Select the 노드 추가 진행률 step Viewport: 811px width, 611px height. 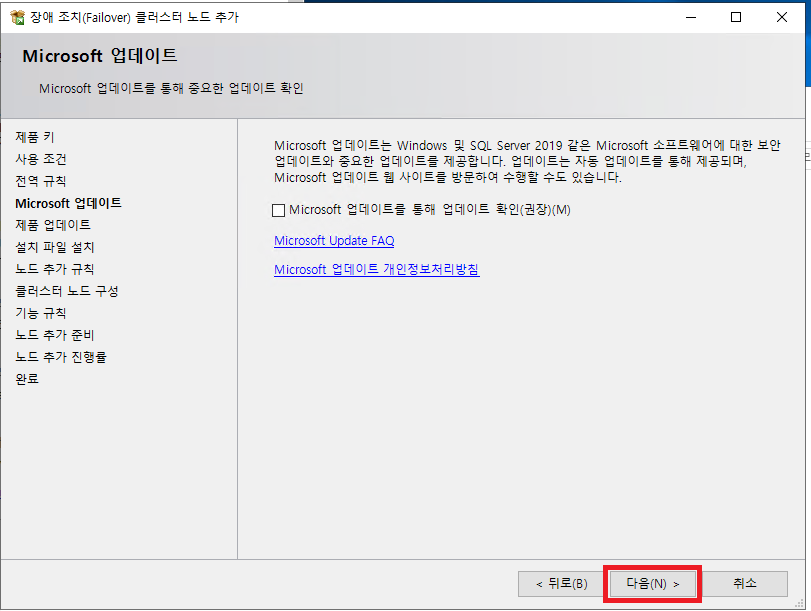61,357
